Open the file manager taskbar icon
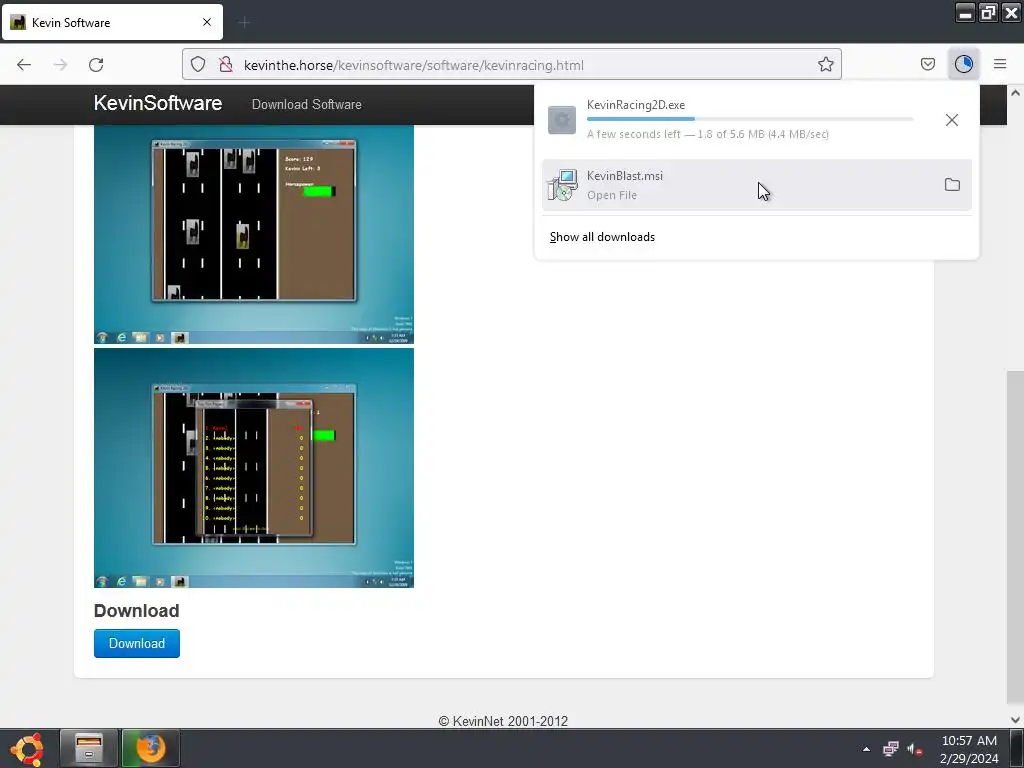Viewport: 1024px width, 768px height. 89,748
